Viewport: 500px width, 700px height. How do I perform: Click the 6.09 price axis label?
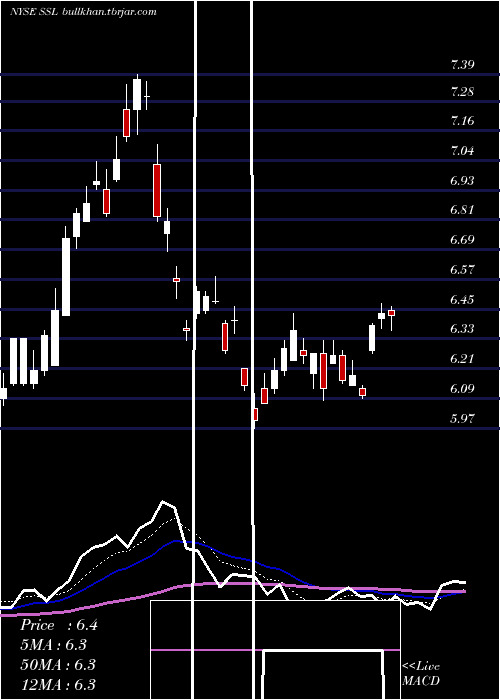coord(462,389)
